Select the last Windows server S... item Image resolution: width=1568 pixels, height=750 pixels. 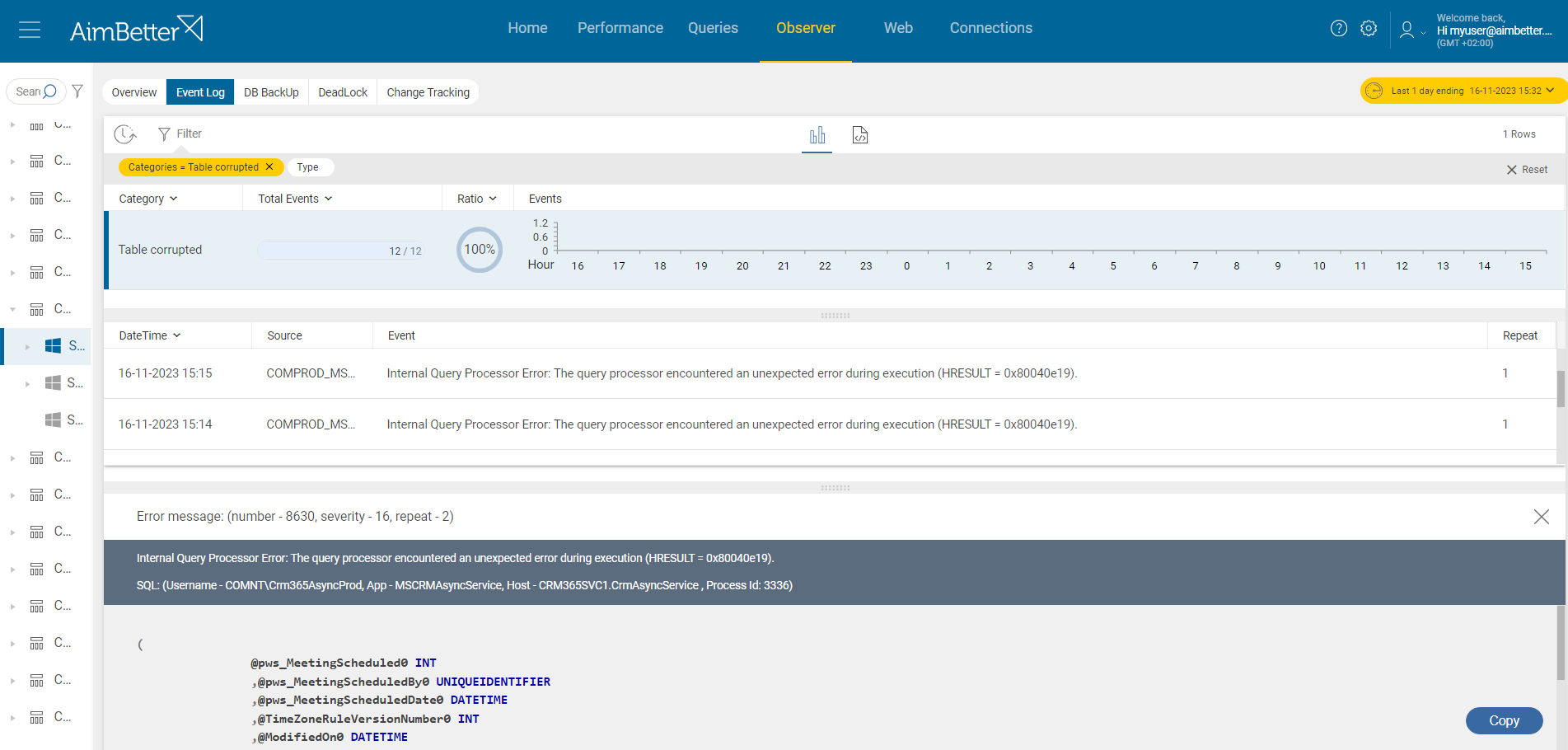click(64, 420)
